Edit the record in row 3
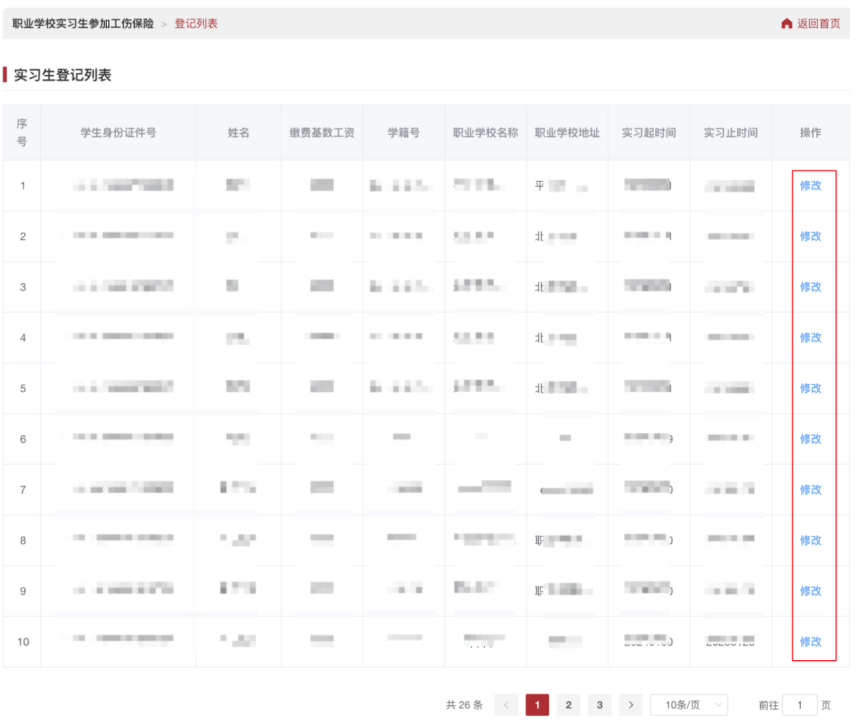This screenshot has height=720, width=863. tap(810, 287)
